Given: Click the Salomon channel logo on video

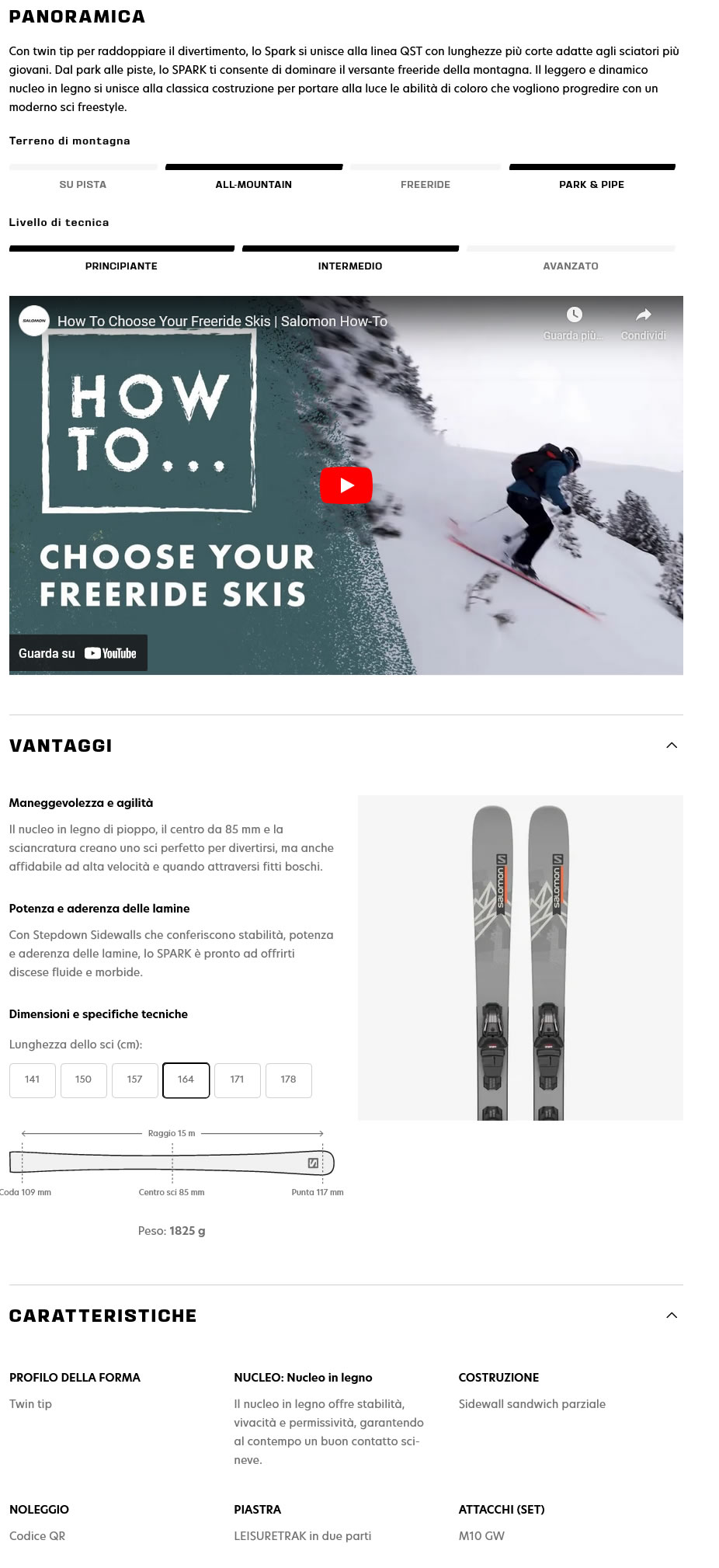Looking at the screenshot, I should pos(34,320).
